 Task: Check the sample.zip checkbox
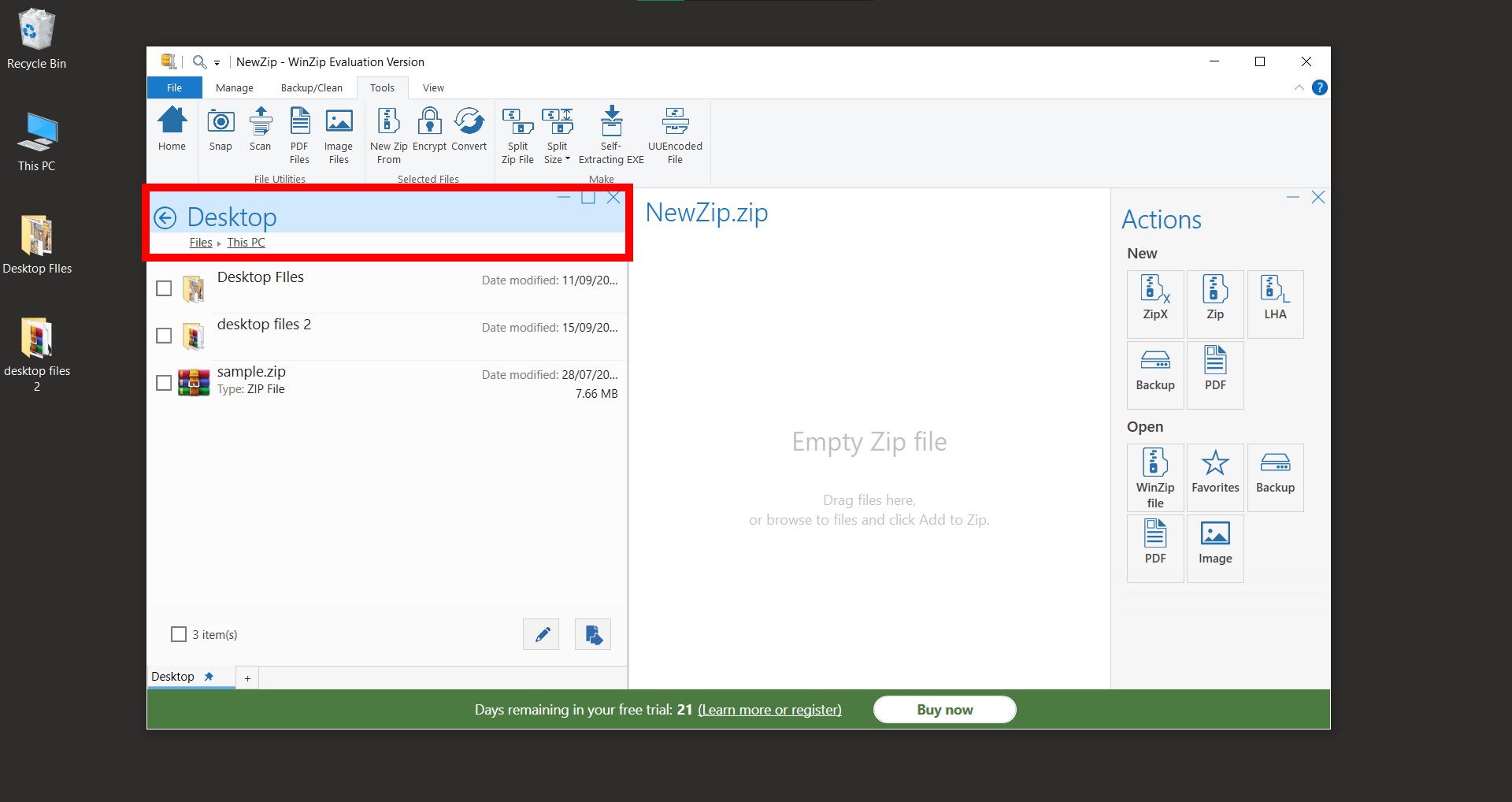click(x=163, y=382)
